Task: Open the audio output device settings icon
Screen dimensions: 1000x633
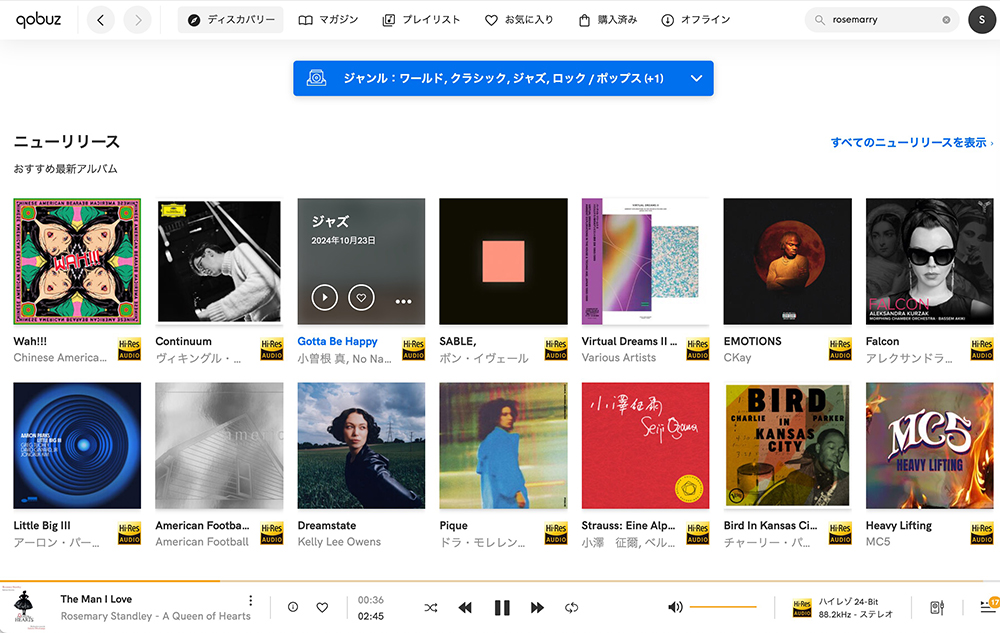Action: coord(937,608)
